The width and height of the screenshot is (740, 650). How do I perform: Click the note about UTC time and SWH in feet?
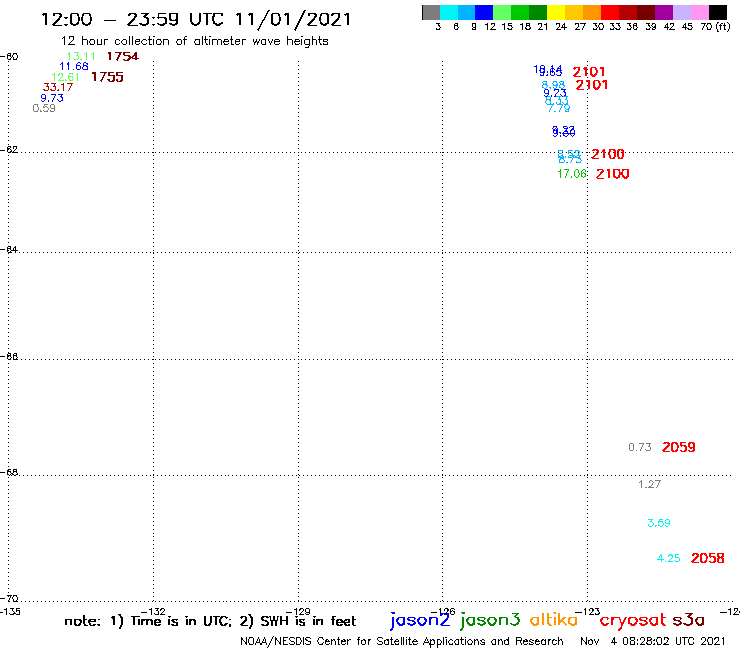(210, 621)
